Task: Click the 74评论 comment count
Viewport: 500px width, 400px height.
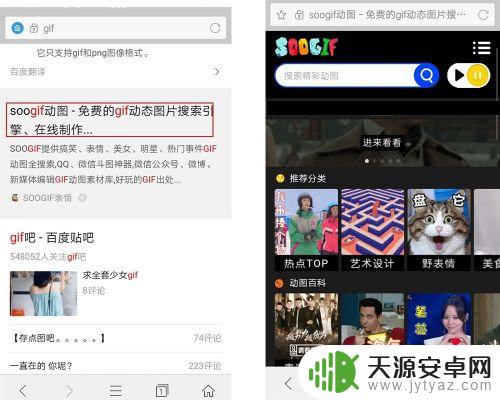Action: pyautogui.click(x=207, y=338)
